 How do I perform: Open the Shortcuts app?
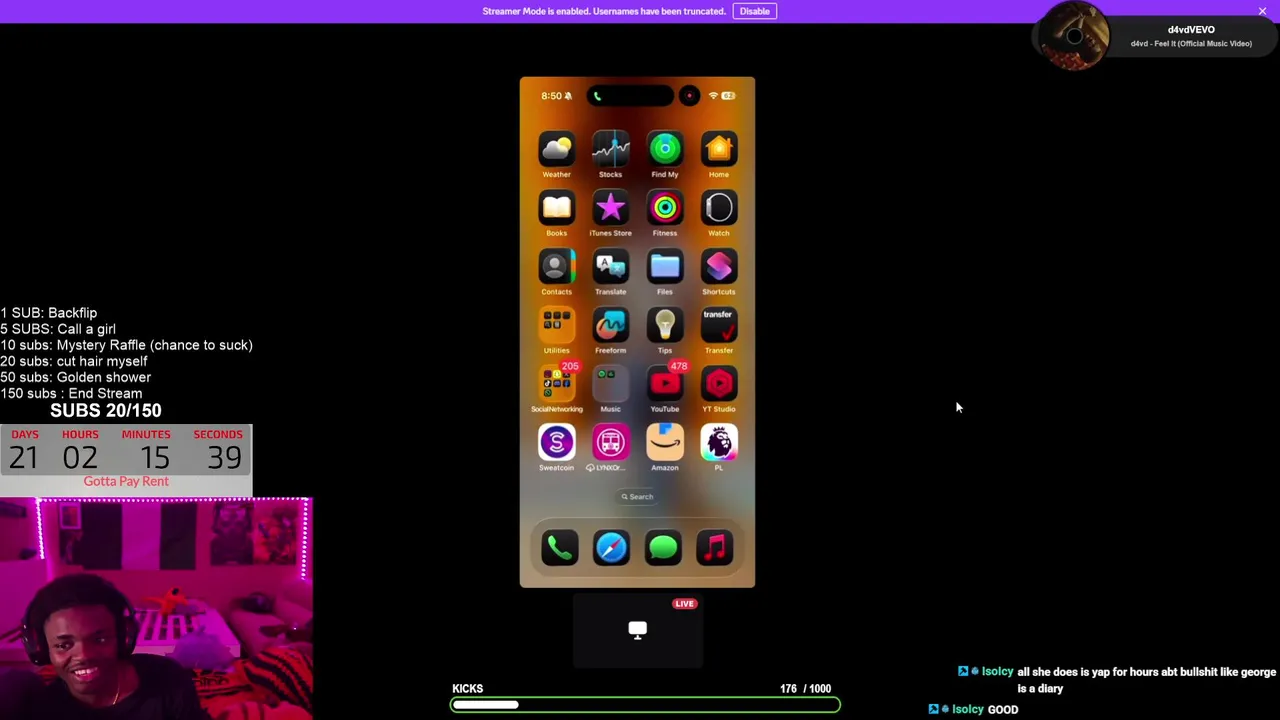click(x=719, y=267)
